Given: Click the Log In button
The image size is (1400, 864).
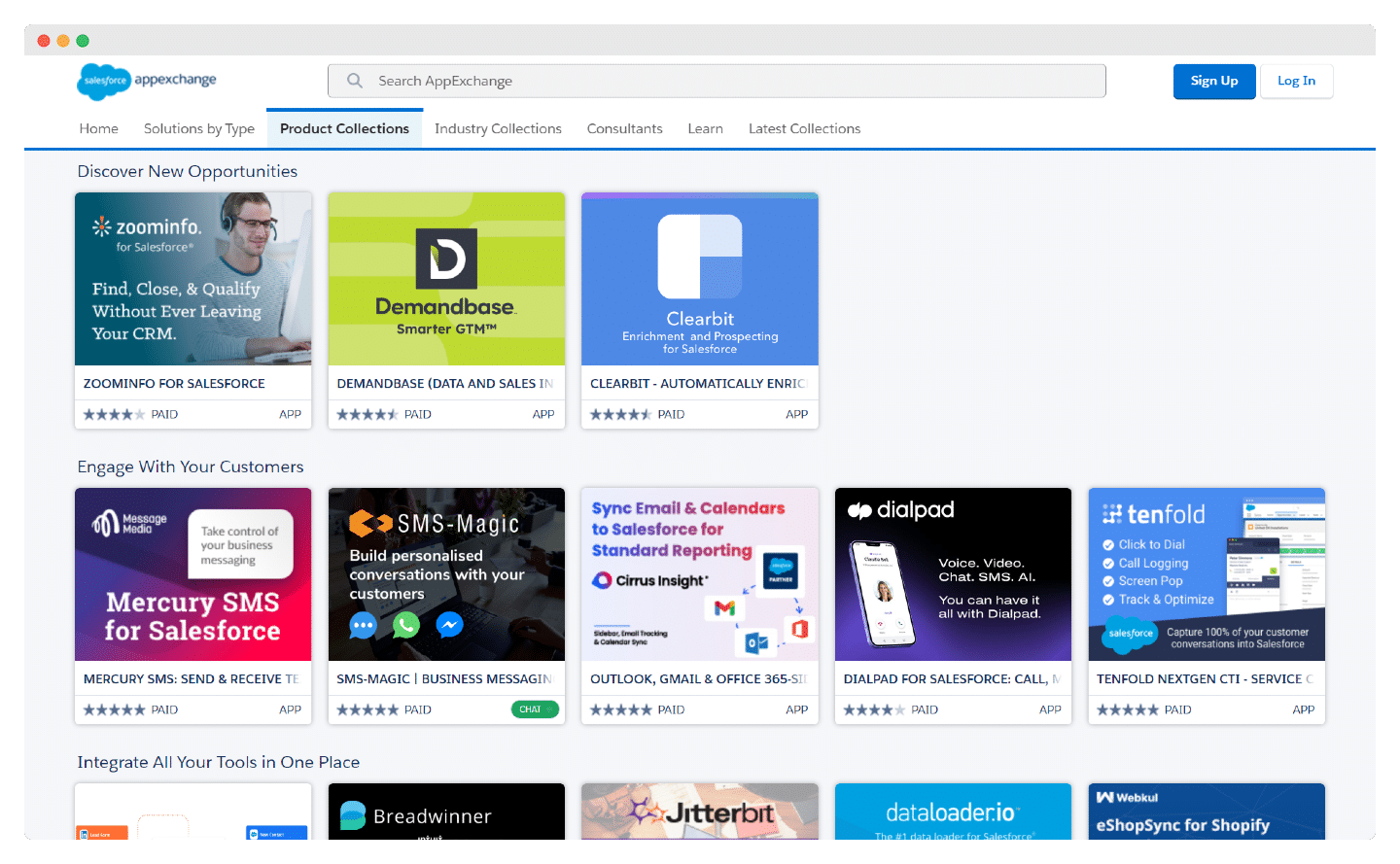Looking at the screenshot, I should pos(1296,81).
